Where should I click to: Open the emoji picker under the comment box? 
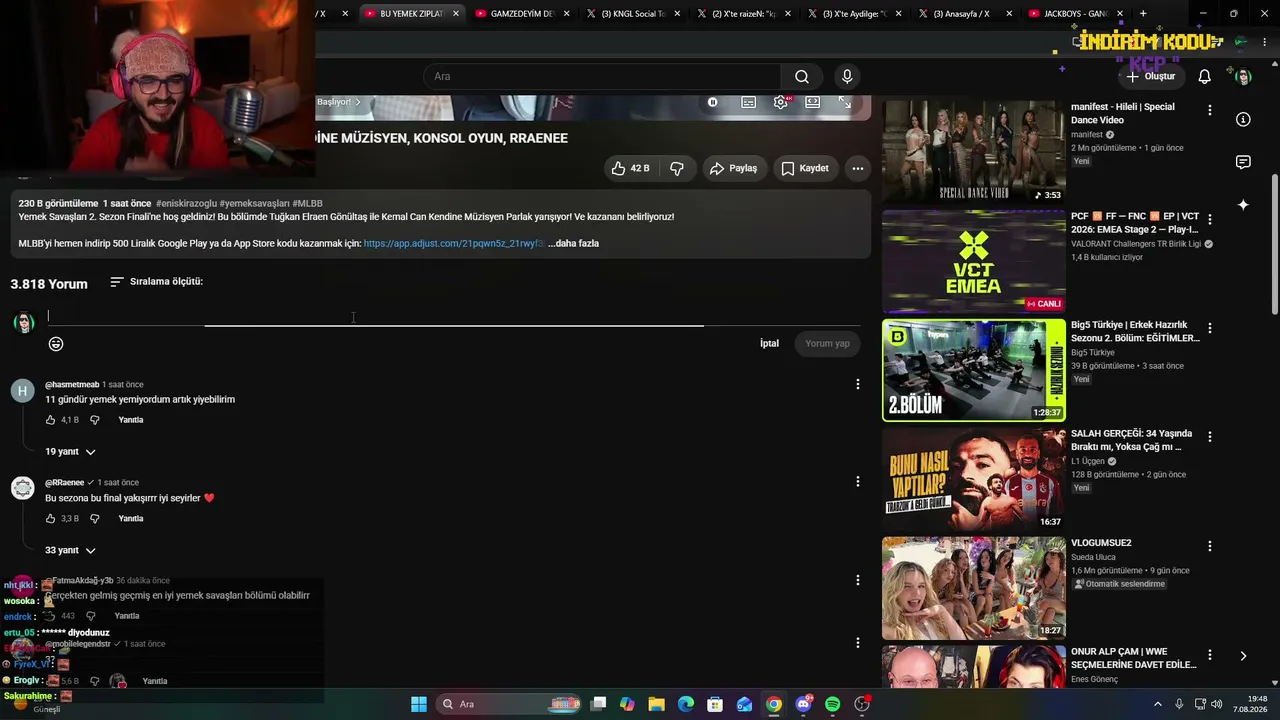coord(56,344)
